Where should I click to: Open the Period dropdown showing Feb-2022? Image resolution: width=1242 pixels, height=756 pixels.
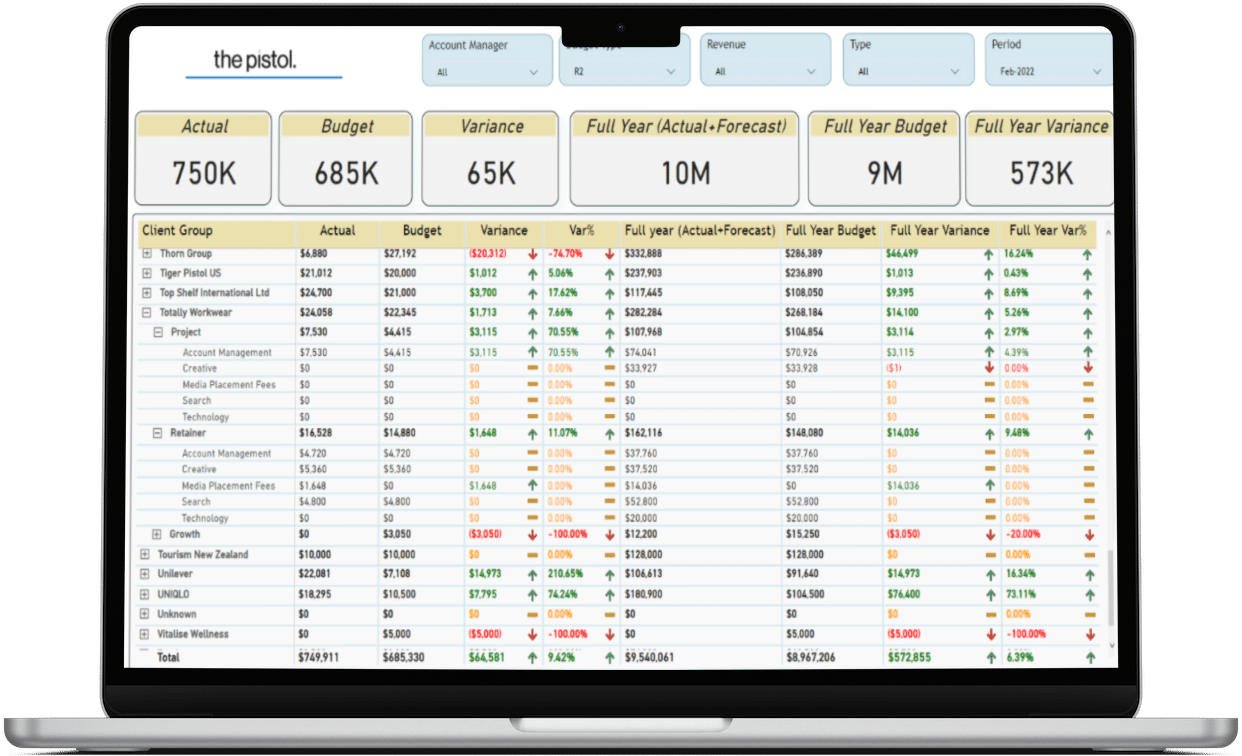pos(1048,60)
